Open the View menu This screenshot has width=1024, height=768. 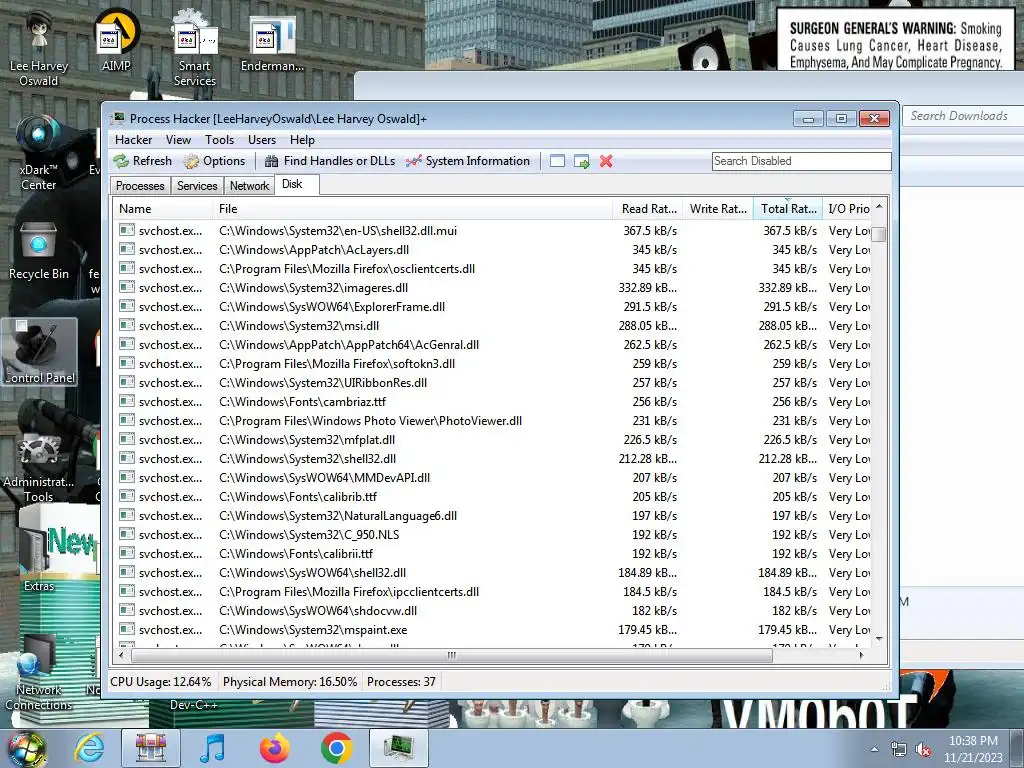coord(178,140)
